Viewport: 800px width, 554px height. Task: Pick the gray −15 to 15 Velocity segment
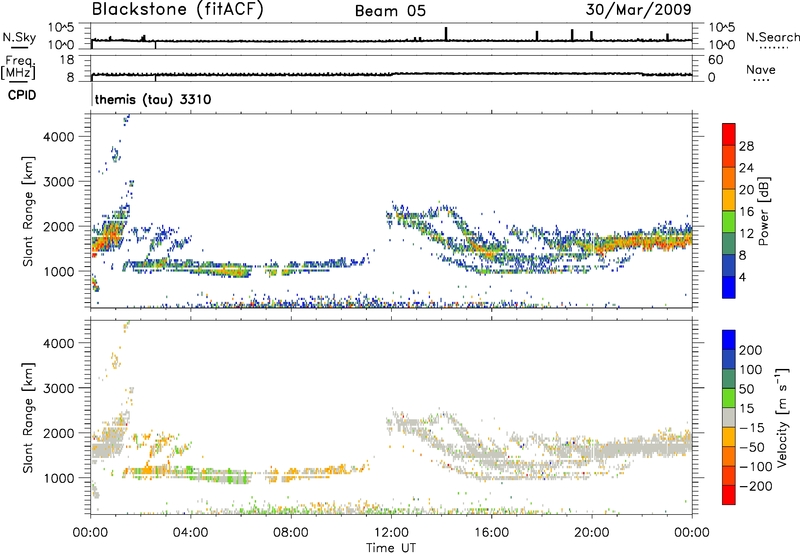click(x=729, y=417)
